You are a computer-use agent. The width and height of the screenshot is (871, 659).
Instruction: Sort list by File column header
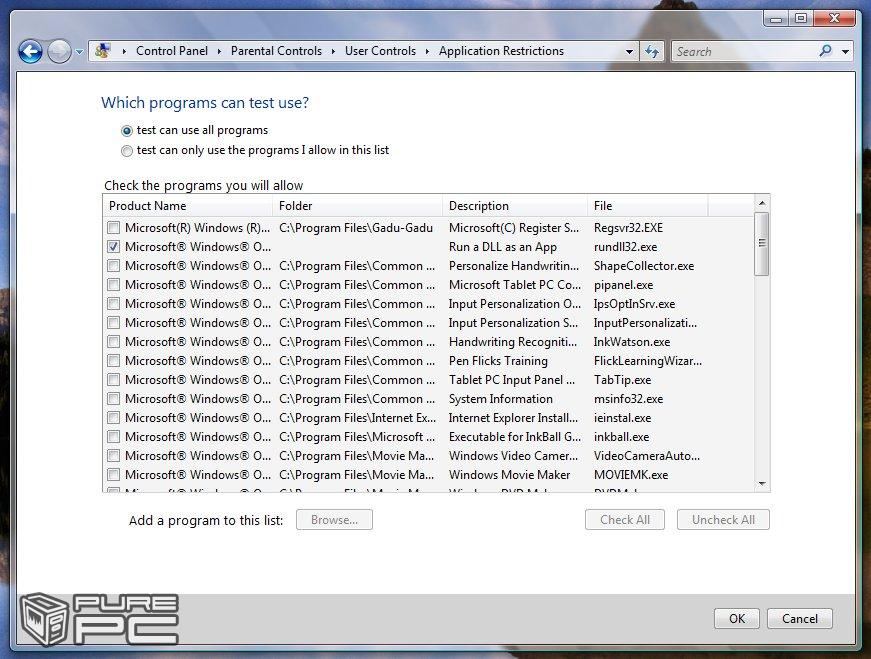(647, 206)
